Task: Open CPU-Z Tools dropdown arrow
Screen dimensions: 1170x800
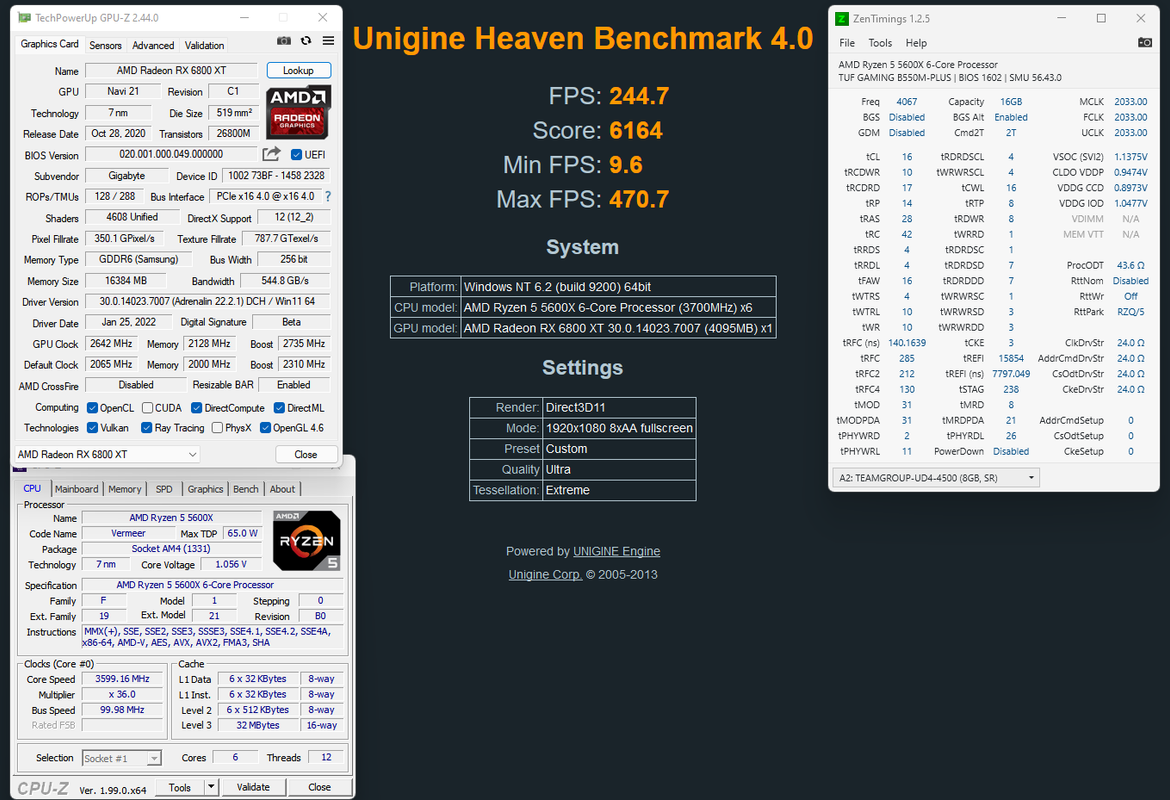Action: (x=211, y=787)
